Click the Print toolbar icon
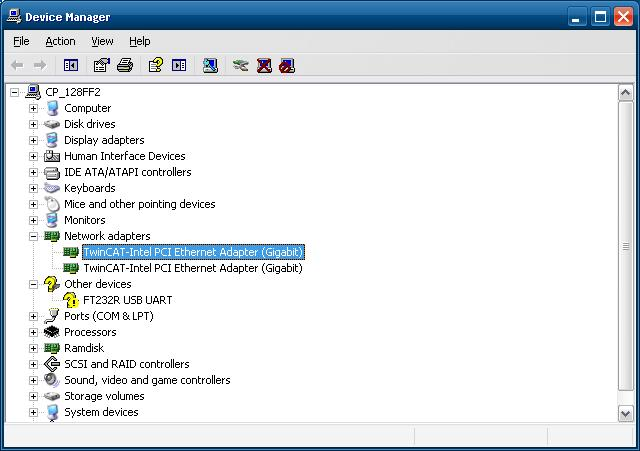Screen dimensions: 640x451 pyautogui.click(x=125, y=65)
